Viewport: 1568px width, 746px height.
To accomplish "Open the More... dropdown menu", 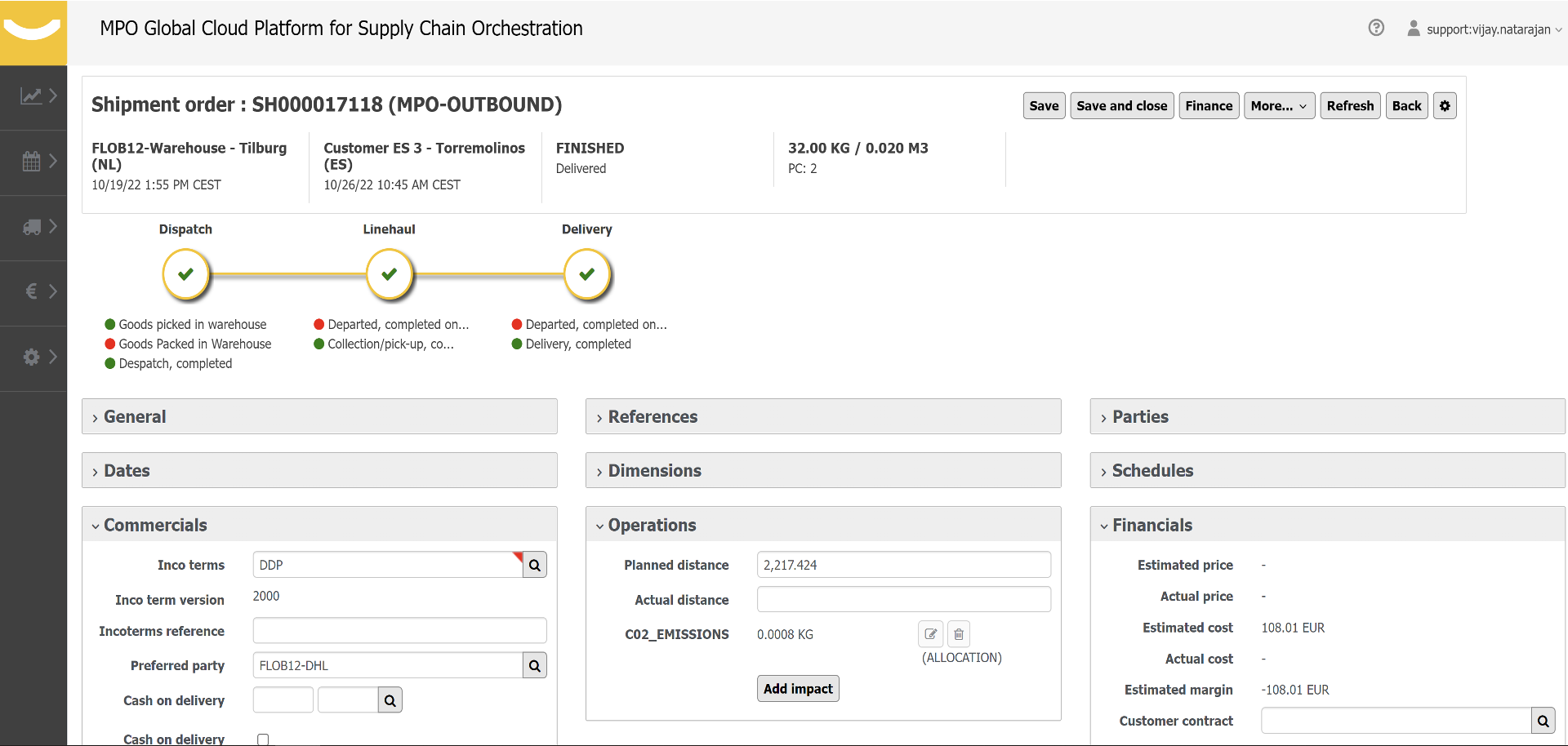I will (x=1279, y=106).
